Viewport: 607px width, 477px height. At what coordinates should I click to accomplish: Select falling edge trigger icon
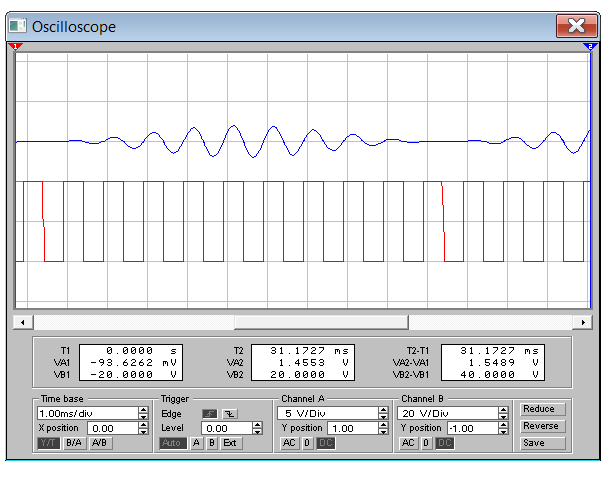tap(230, 414)
